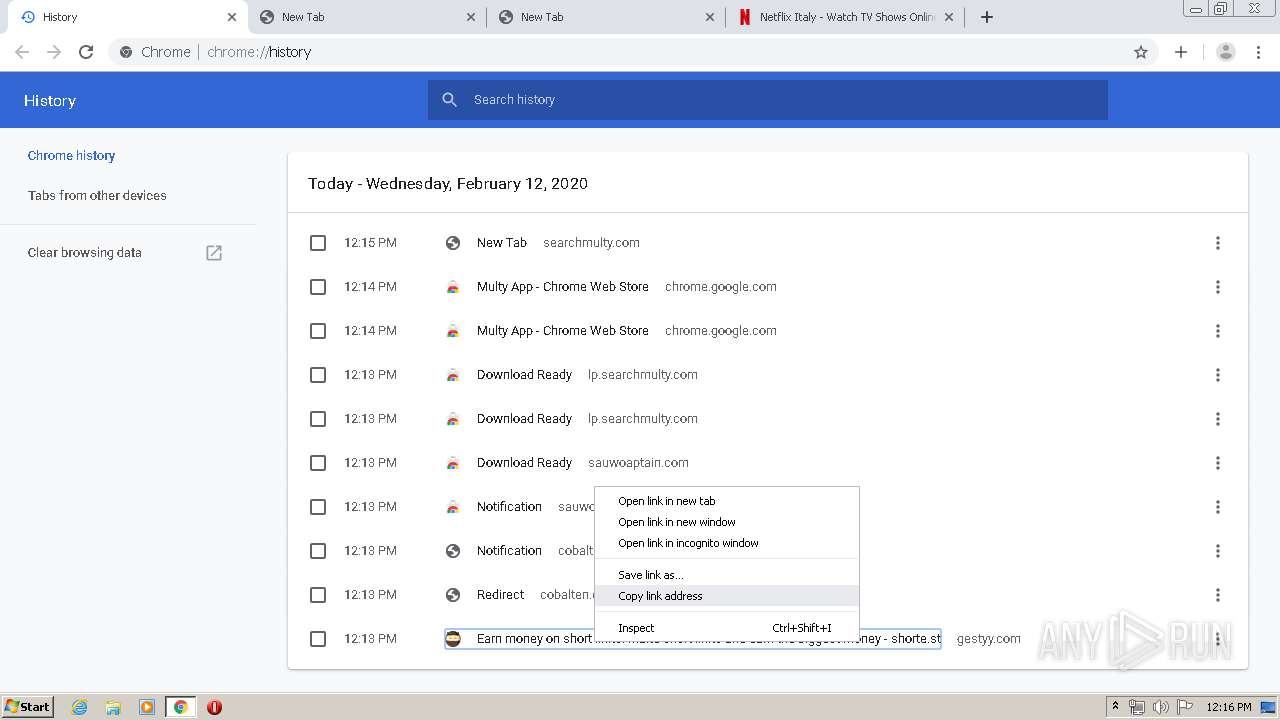Open actions menu for Redirect entry
Screen dimensions: 1280x720
click(x=1217, y=595)
